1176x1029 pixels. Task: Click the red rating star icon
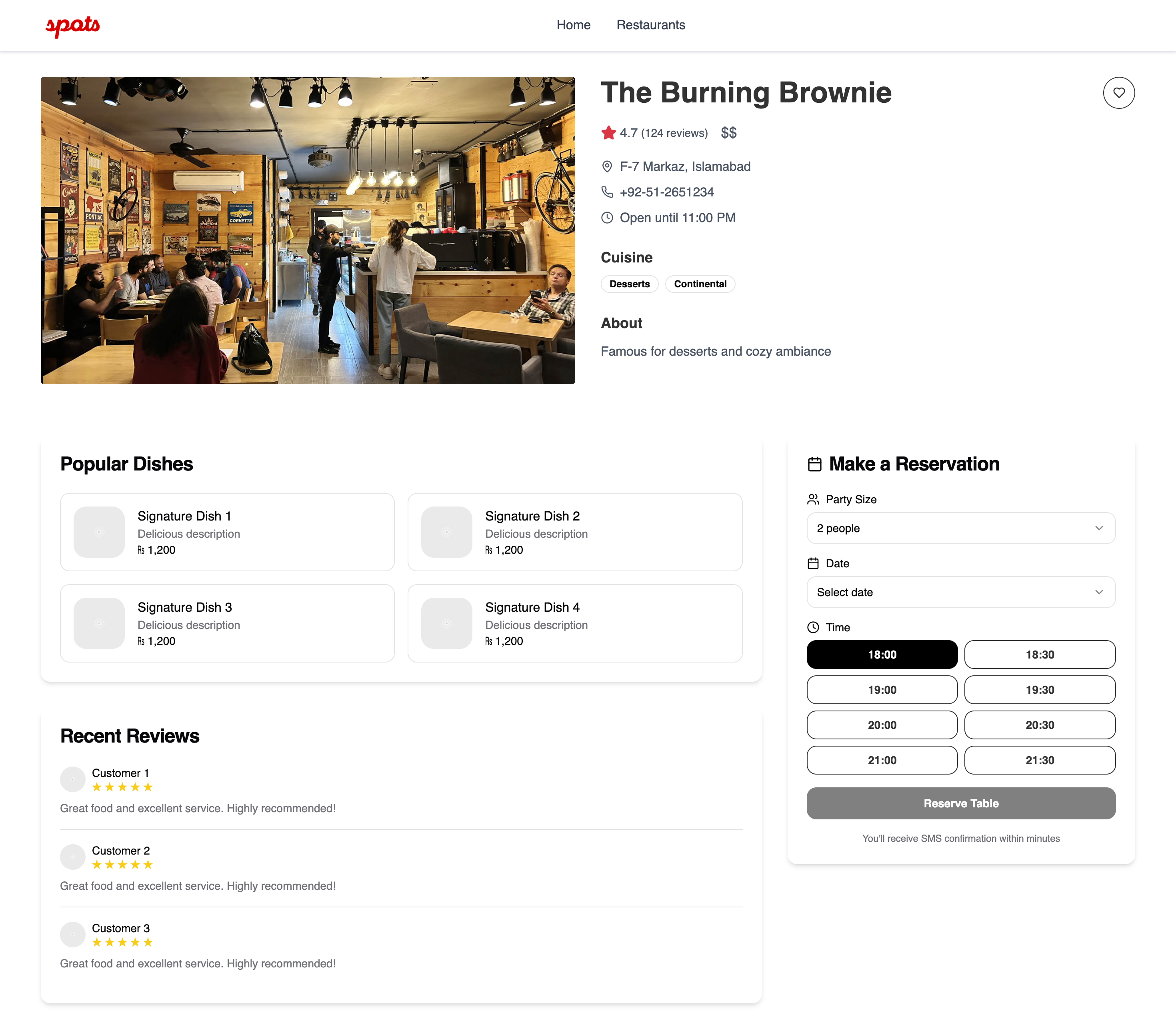608,133
